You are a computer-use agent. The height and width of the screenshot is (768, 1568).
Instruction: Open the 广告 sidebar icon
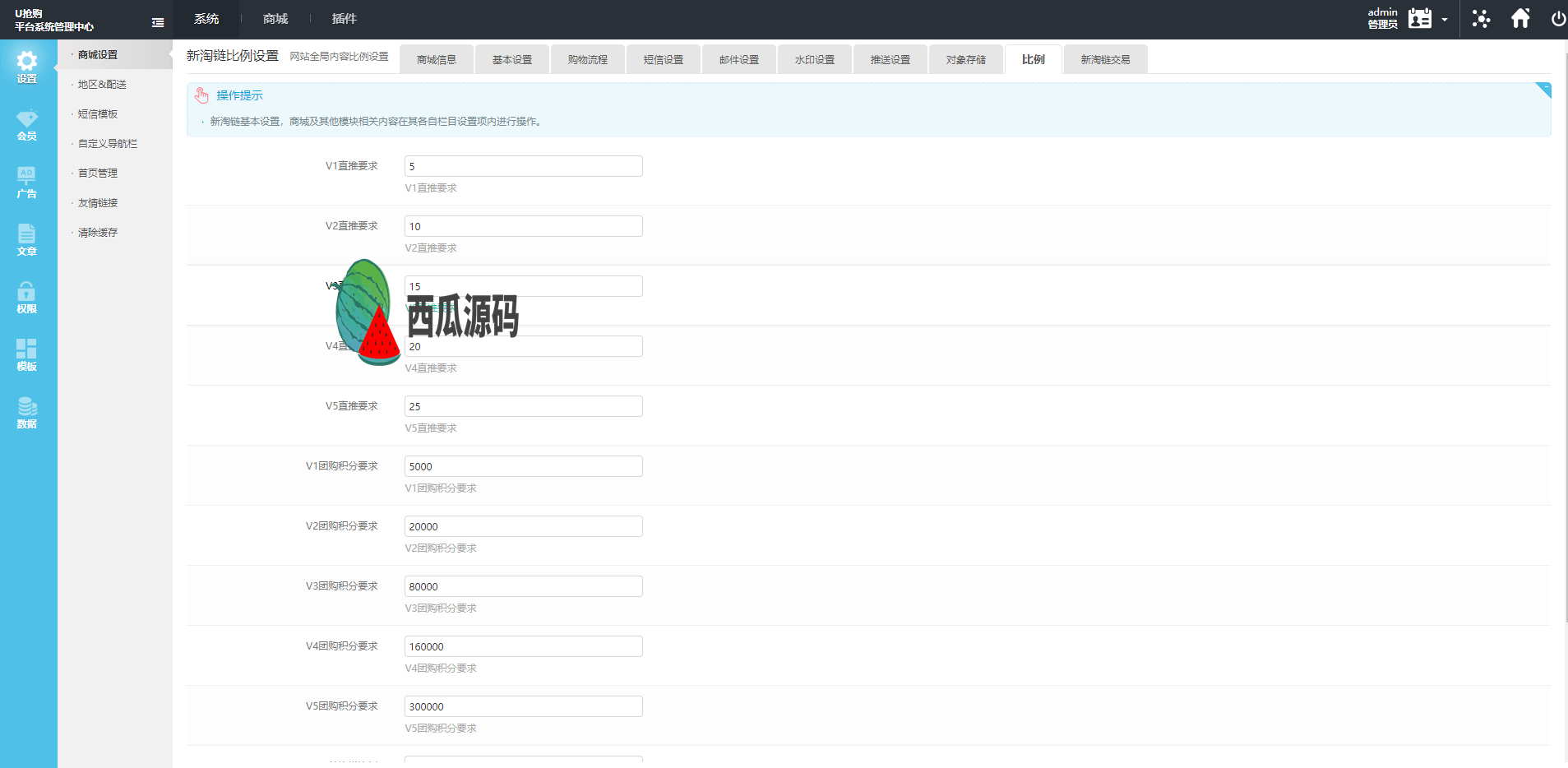26,175
